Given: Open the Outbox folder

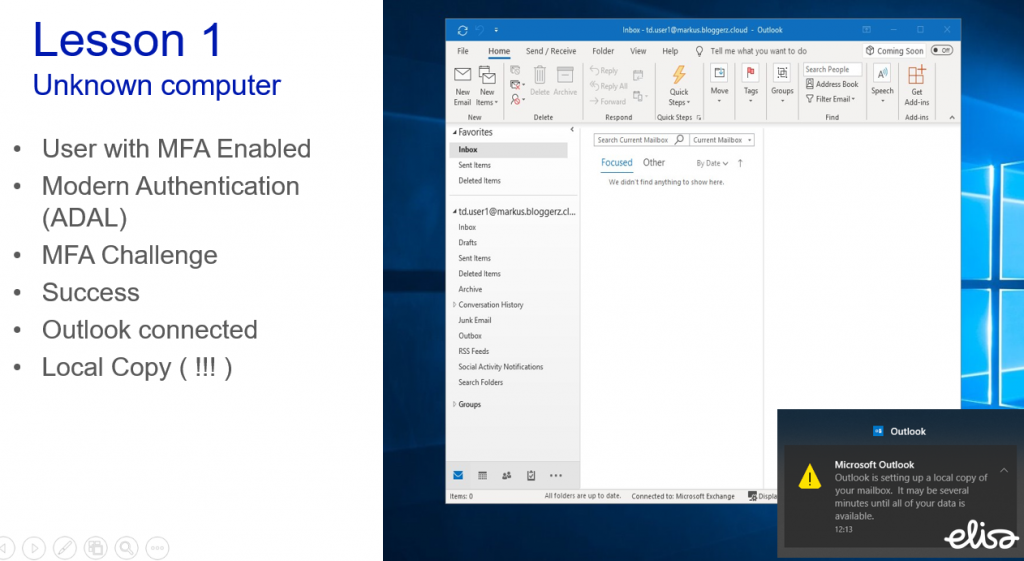Looking at the screenshot, I should pyautogui.click(x=470, y=336).
